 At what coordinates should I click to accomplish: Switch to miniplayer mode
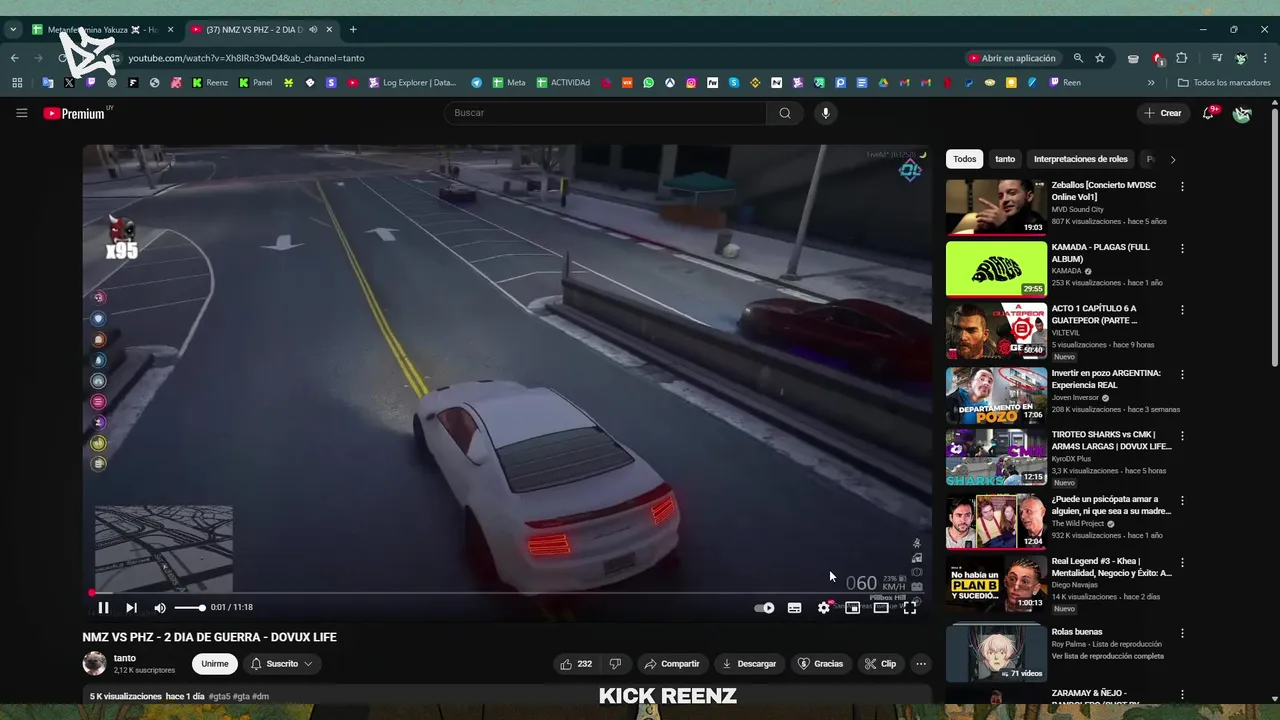(x=852, y=607)
